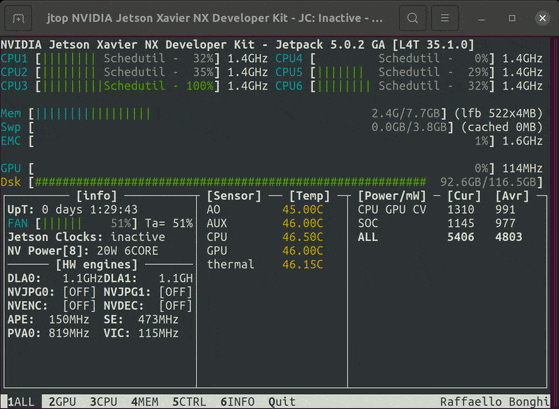559x409 pixels.
Task: Click the Jetpack 5.0.2 GA header line
Action: point(237,45)
